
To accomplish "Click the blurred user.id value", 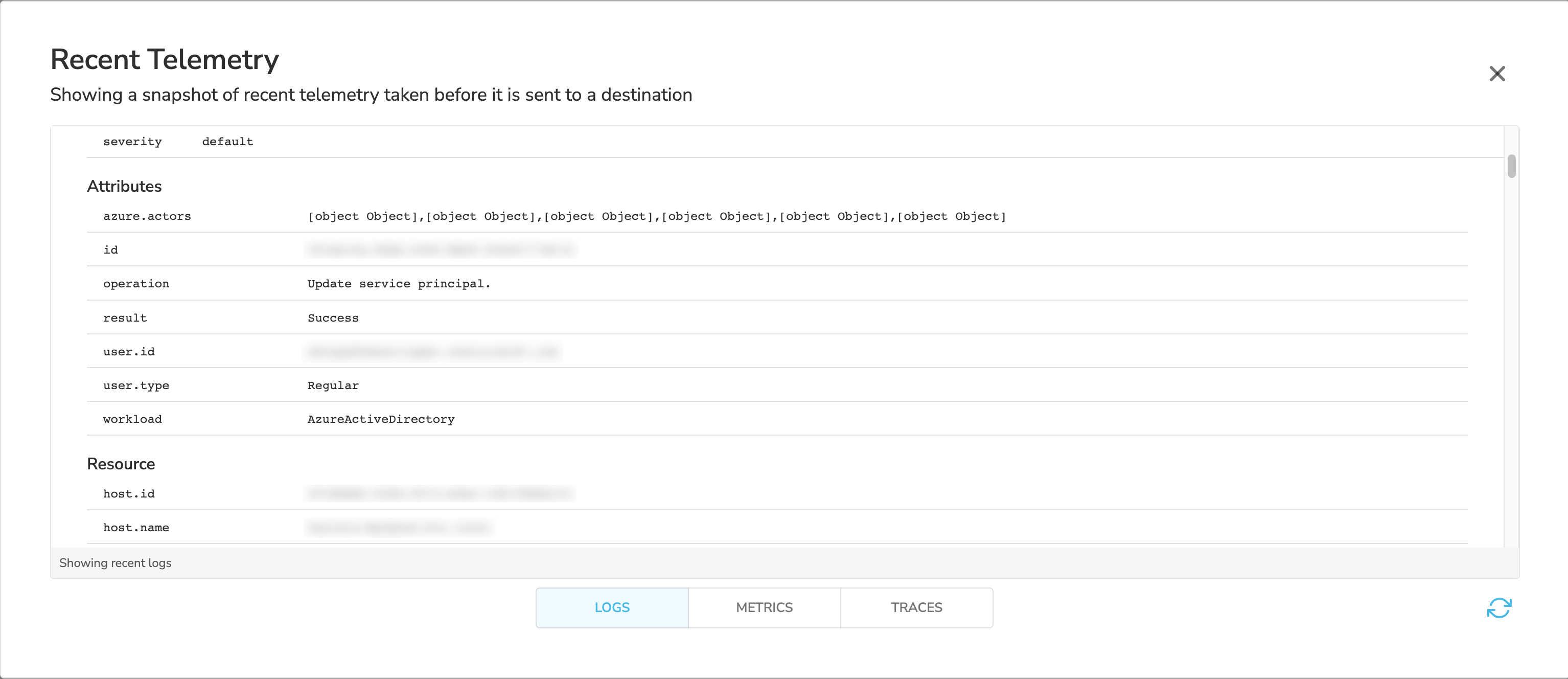I will (433, 352).
